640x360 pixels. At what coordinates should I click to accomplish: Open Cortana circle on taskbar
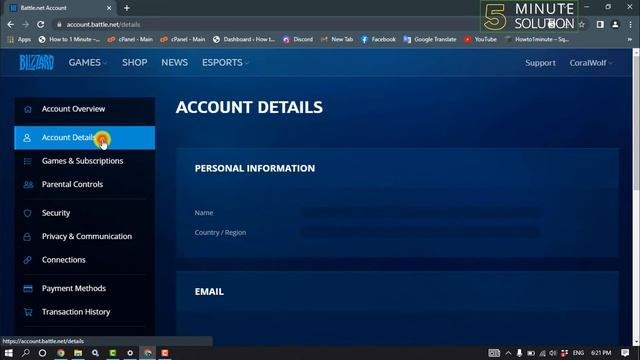coord(42,353)
